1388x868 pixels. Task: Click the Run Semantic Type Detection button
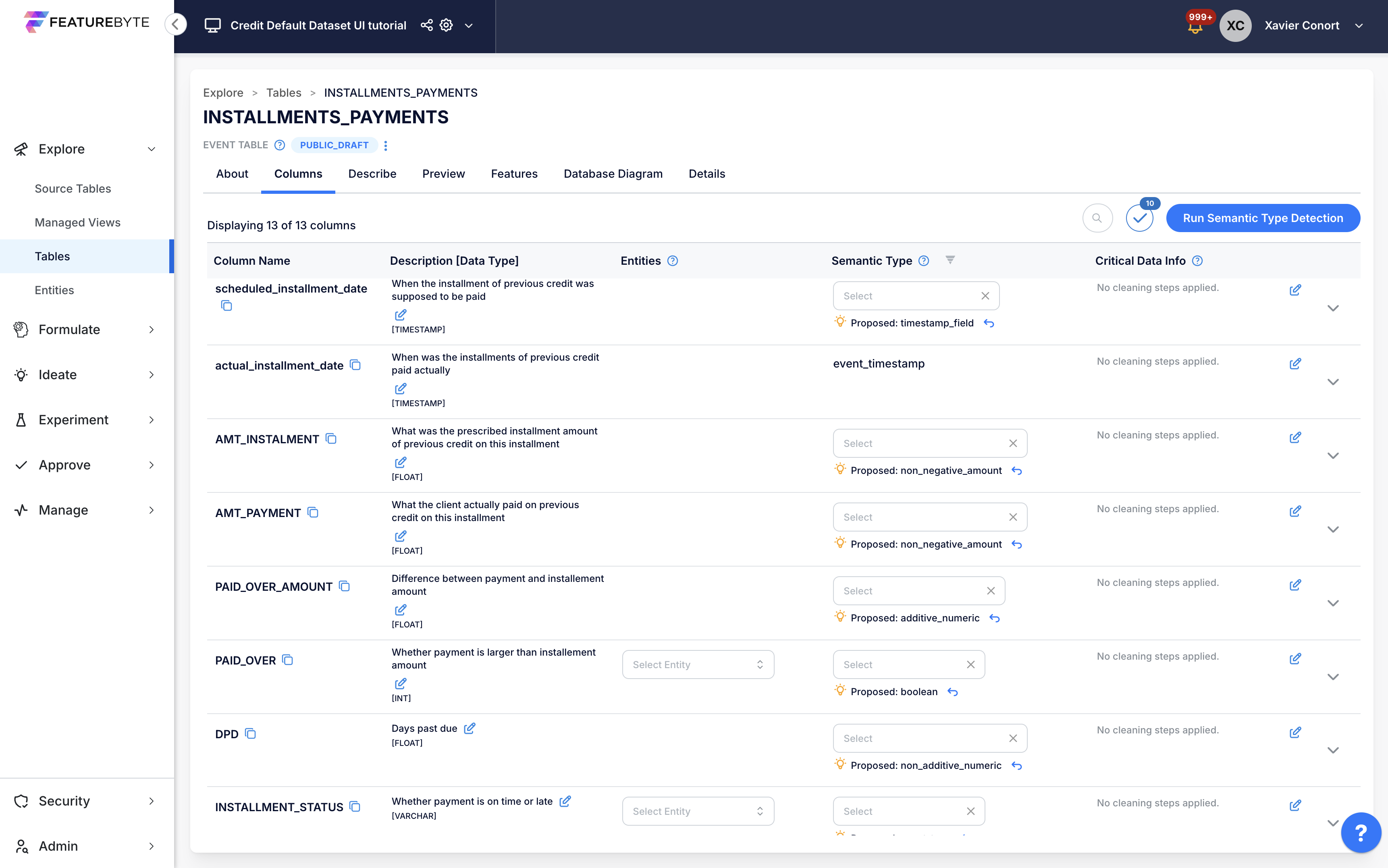click(x=1263, y=218)
